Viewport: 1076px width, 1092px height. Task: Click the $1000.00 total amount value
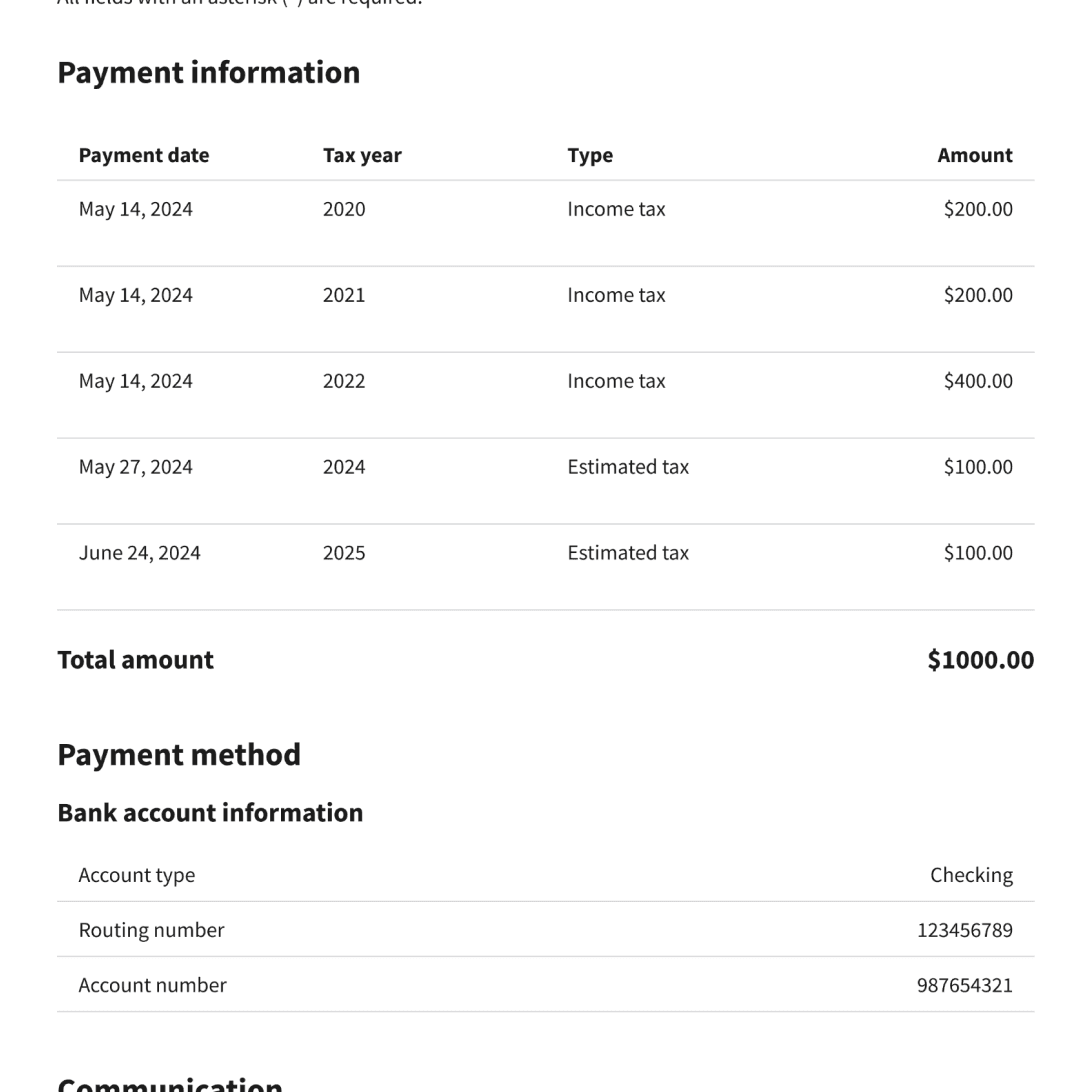coord(981,660)
